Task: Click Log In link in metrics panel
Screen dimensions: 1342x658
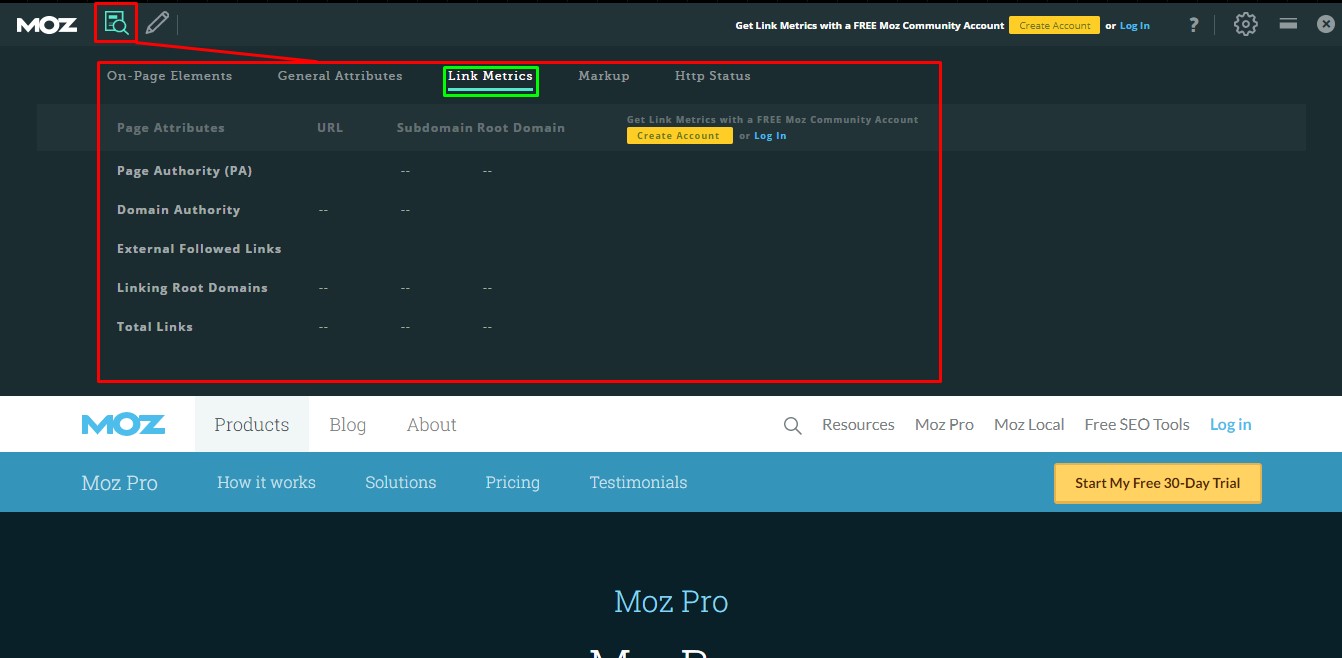Action: tap(770, 136)
